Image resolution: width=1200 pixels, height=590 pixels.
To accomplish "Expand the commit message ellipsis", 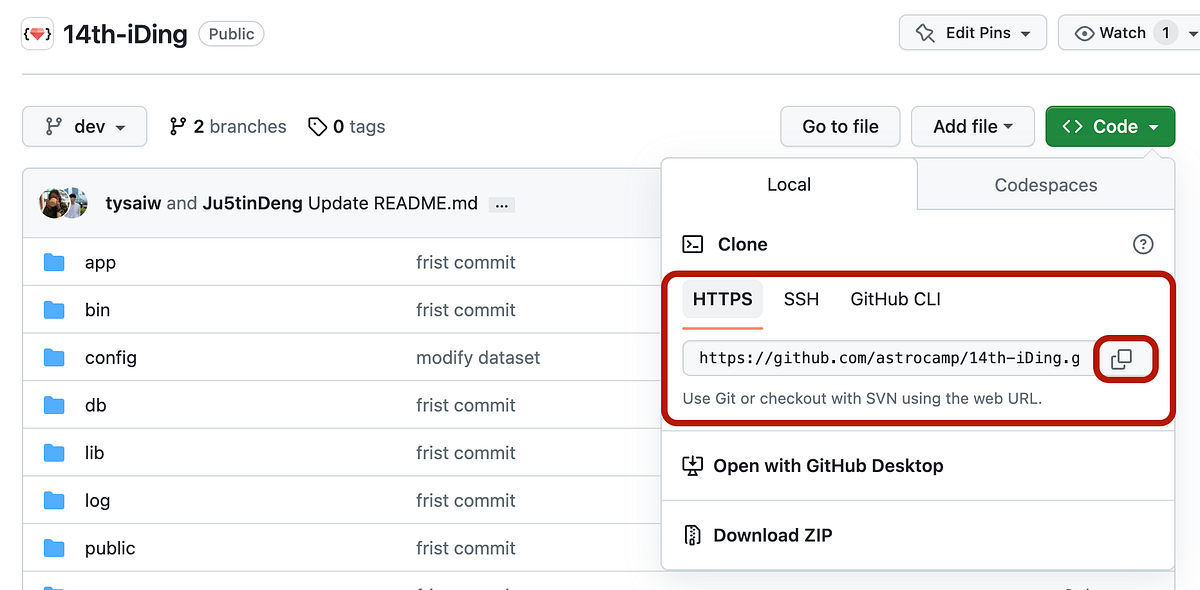I will pos(500,203).
